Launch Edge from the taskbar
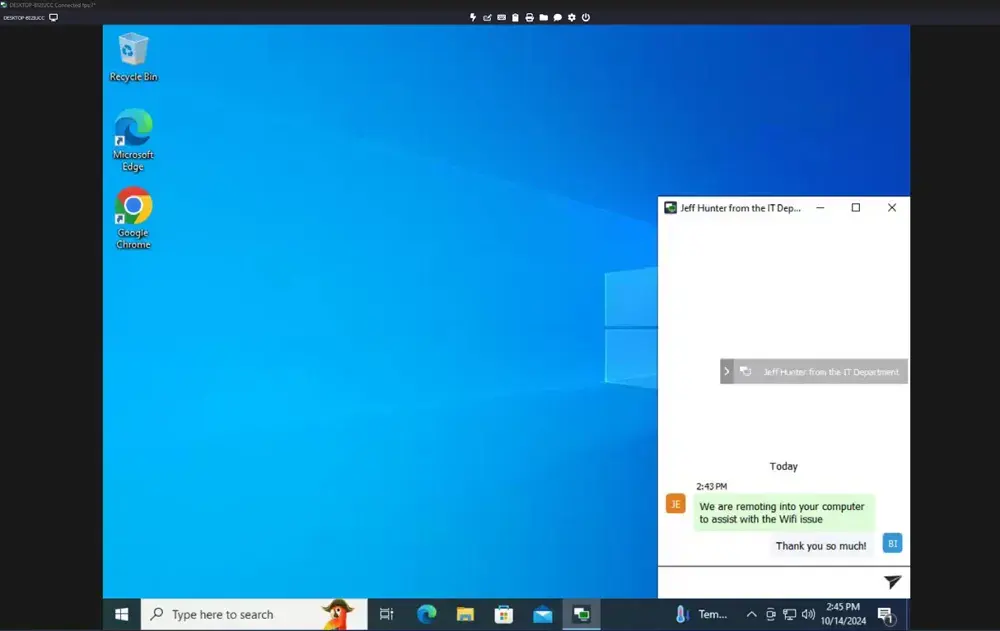The height and width of the screenshot is (631, 1000). tap(426, 614)
